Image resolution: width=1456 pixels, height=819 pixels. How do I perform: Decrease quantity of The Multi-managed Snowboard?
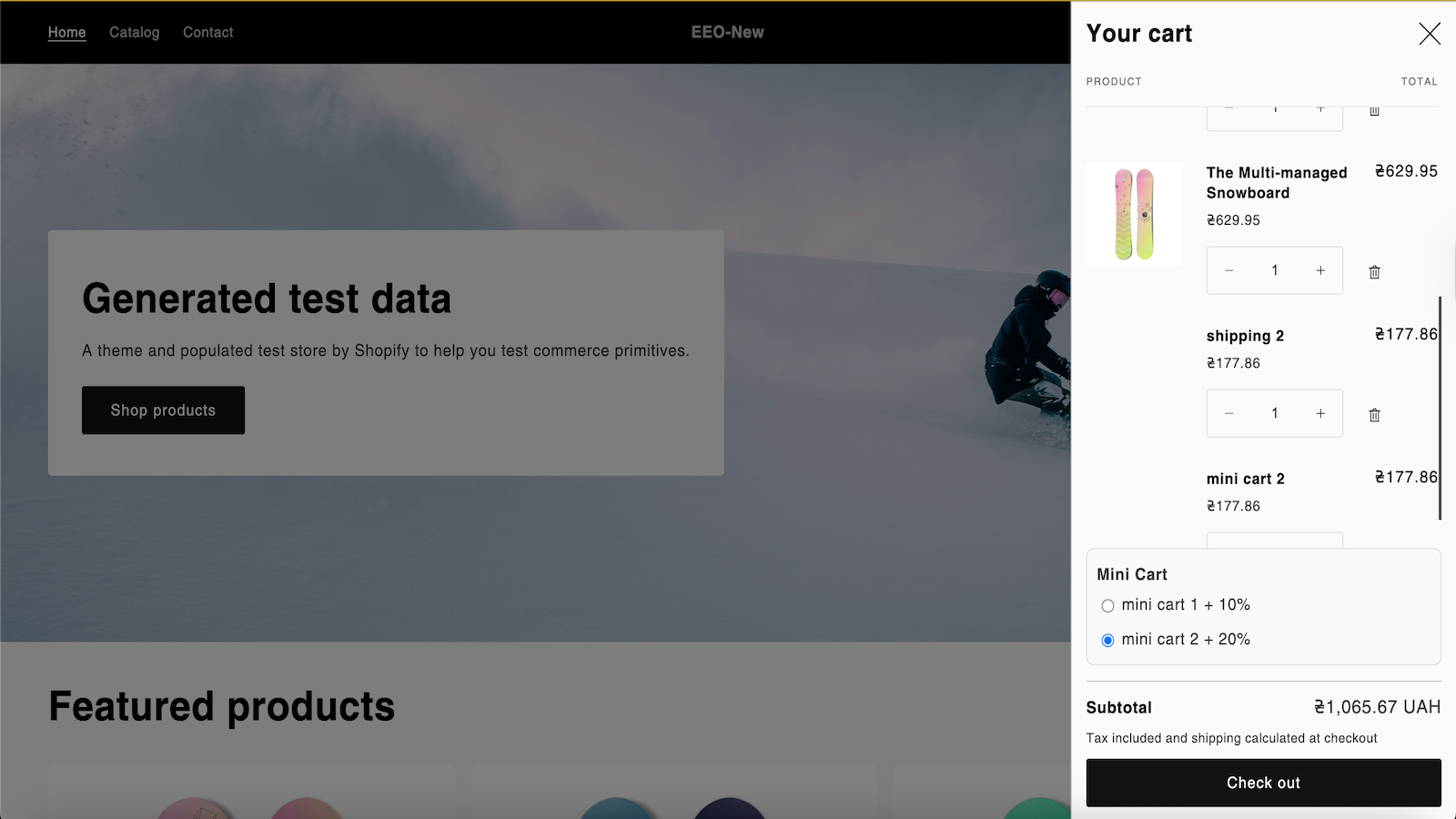click(1229, 270)
